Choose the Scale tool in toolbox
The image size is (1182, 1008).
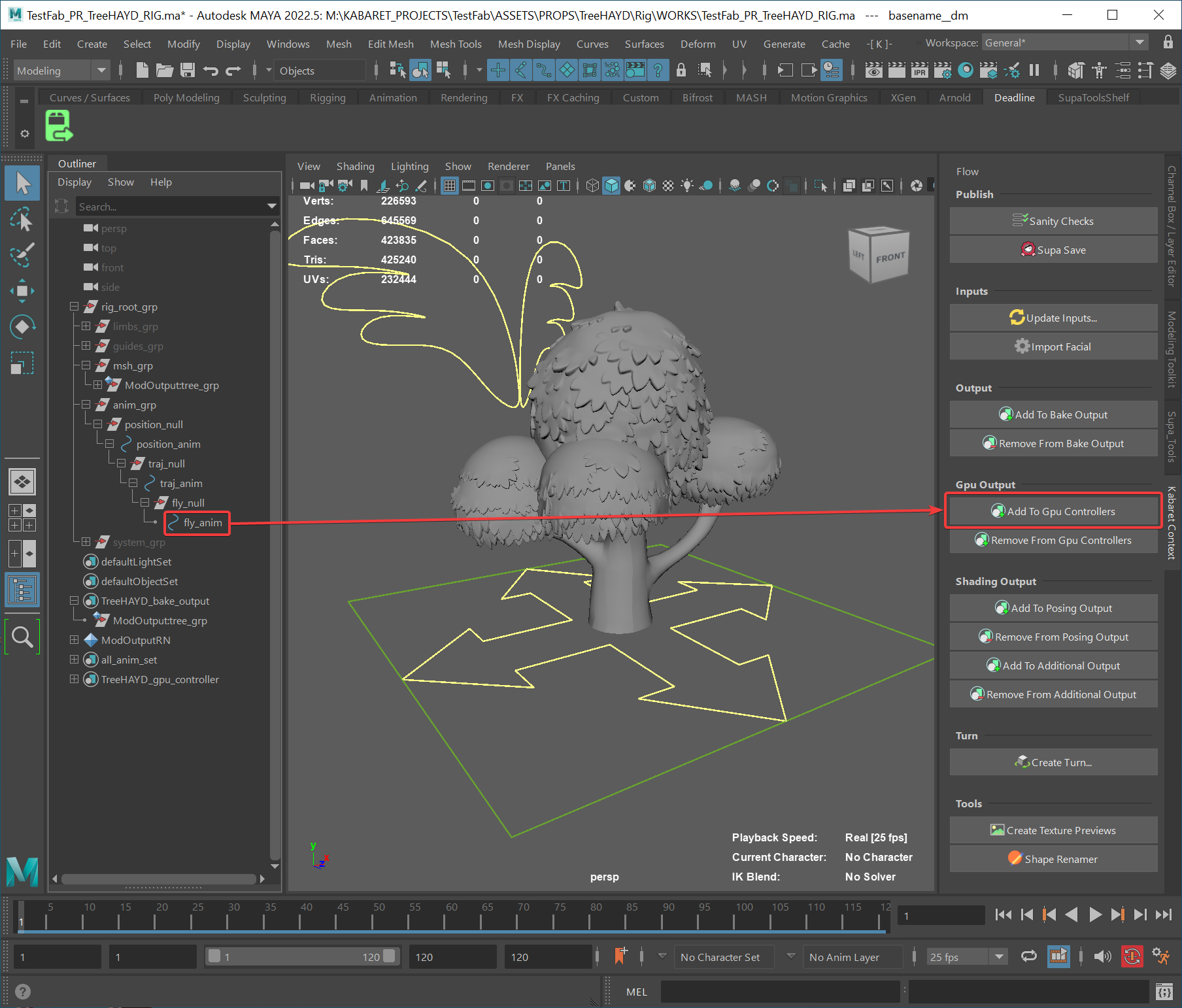tap(22, 362)
